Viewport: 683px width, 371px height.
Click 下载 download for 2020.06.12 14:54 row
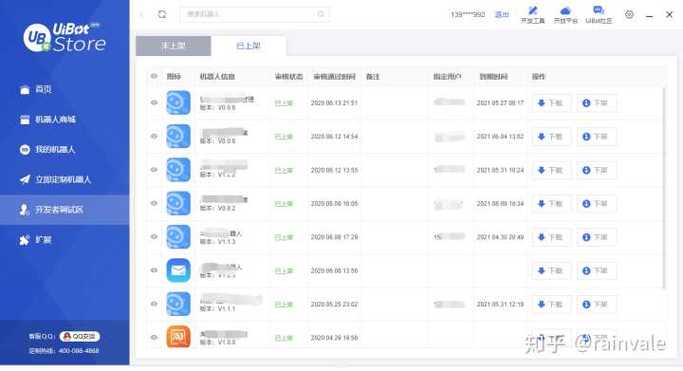coord(551,137)
